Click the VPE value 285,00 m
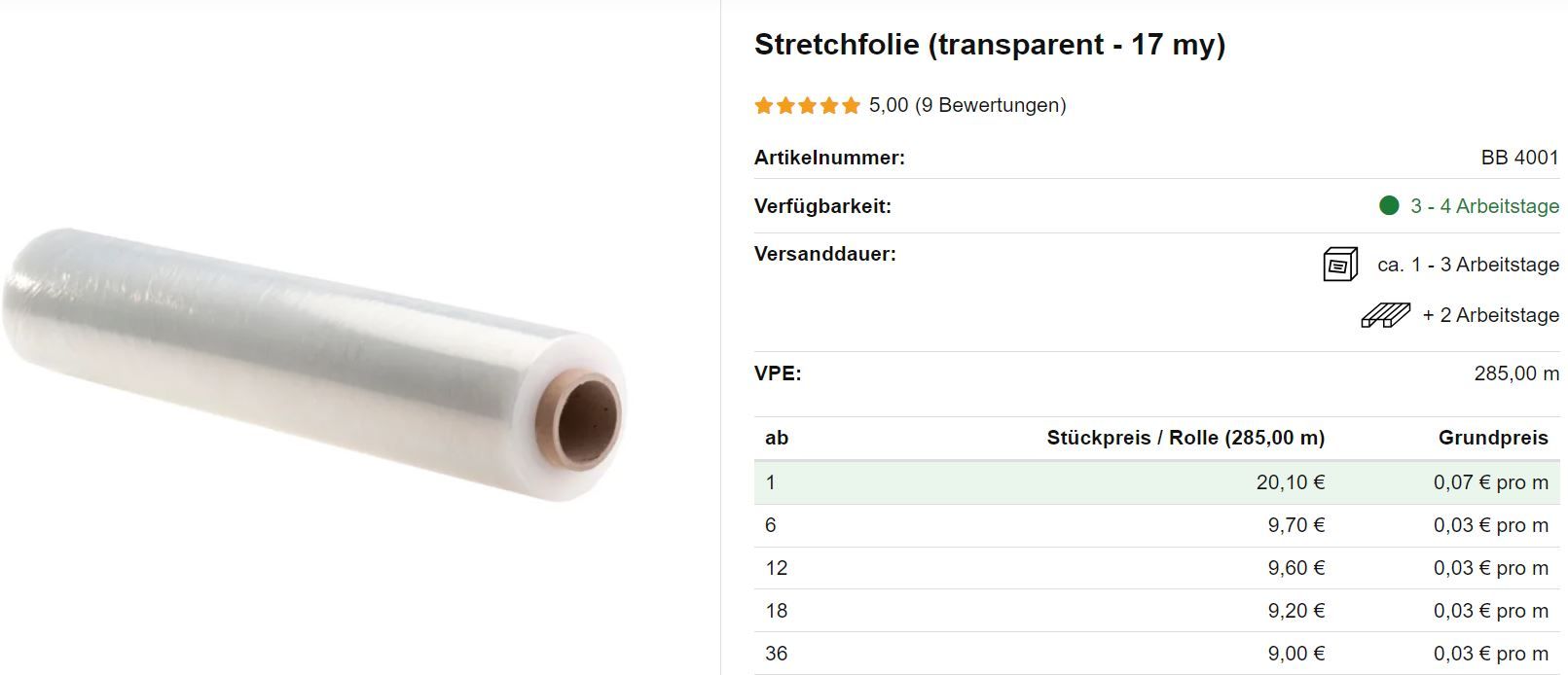1568x675 pixels. pyautogui.click(x=1515, y=373)
